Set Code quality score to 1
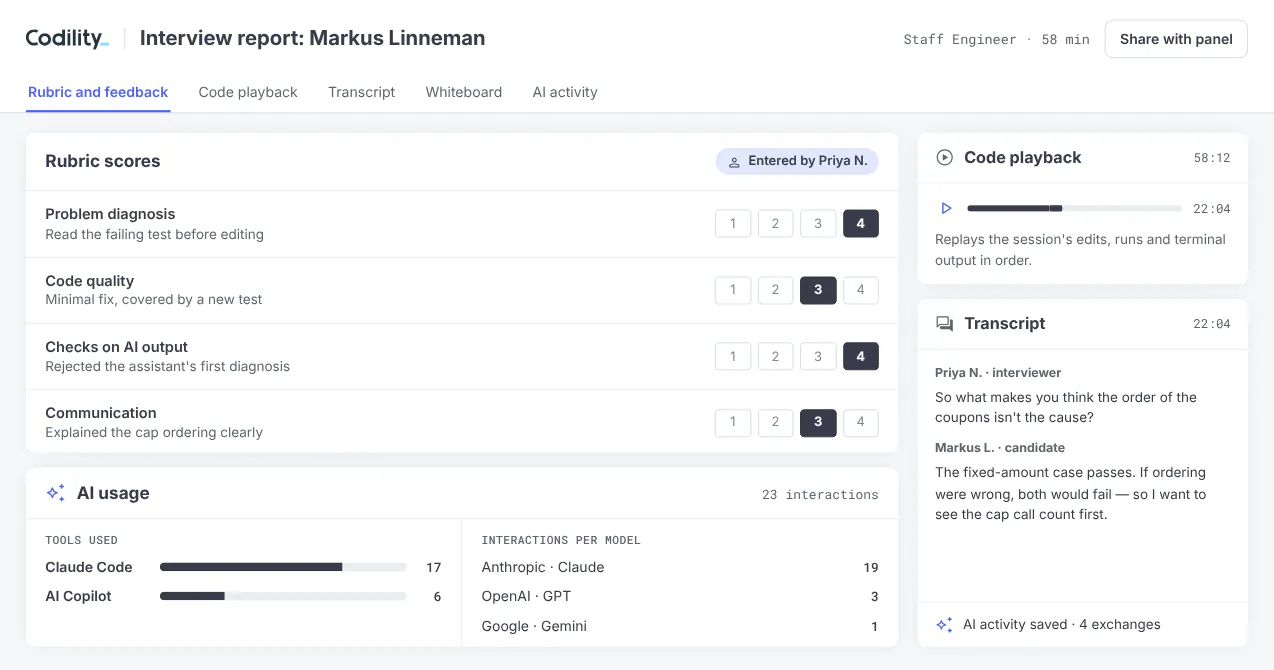Image resolution: width=1274 pixels, height=670 pixels. click(x=733, y=290)
